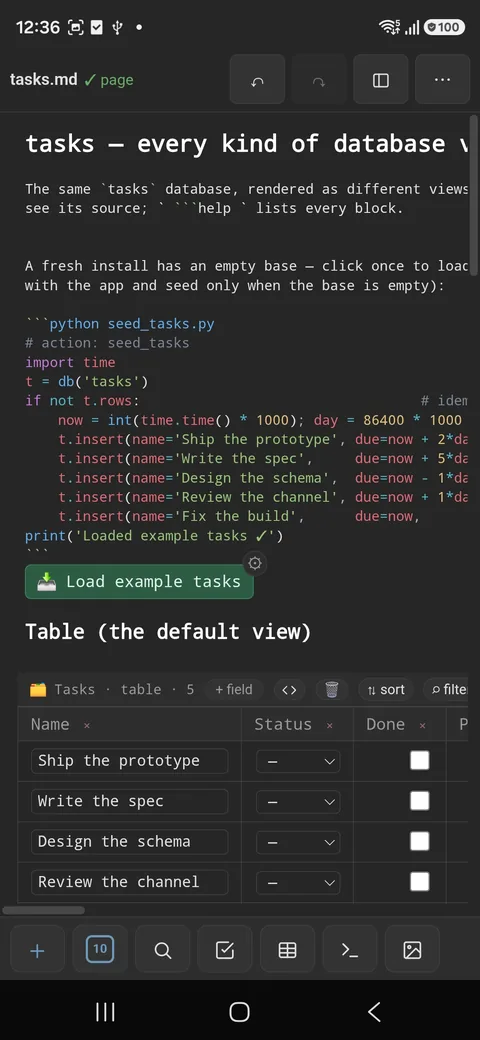The width and height of the screenshot is (480, 1040).
Task: Insert table using the grid icon
Action: pos(287,950)
